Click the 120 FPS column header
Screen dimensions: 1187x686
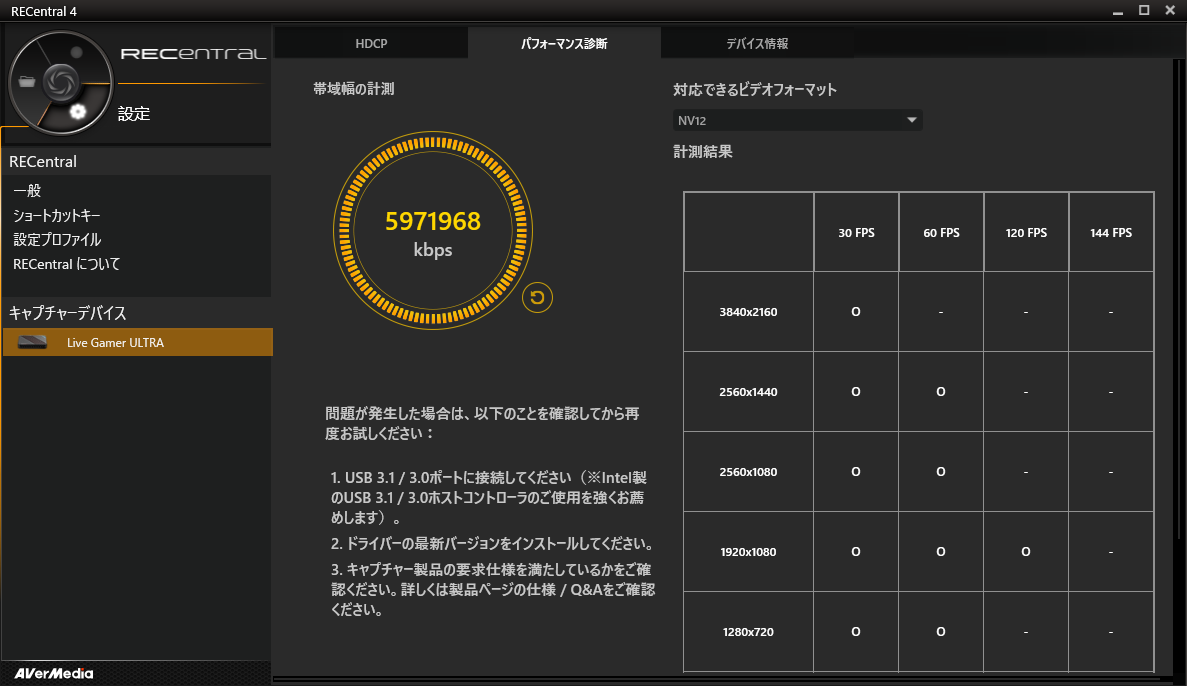(1026, 232)
